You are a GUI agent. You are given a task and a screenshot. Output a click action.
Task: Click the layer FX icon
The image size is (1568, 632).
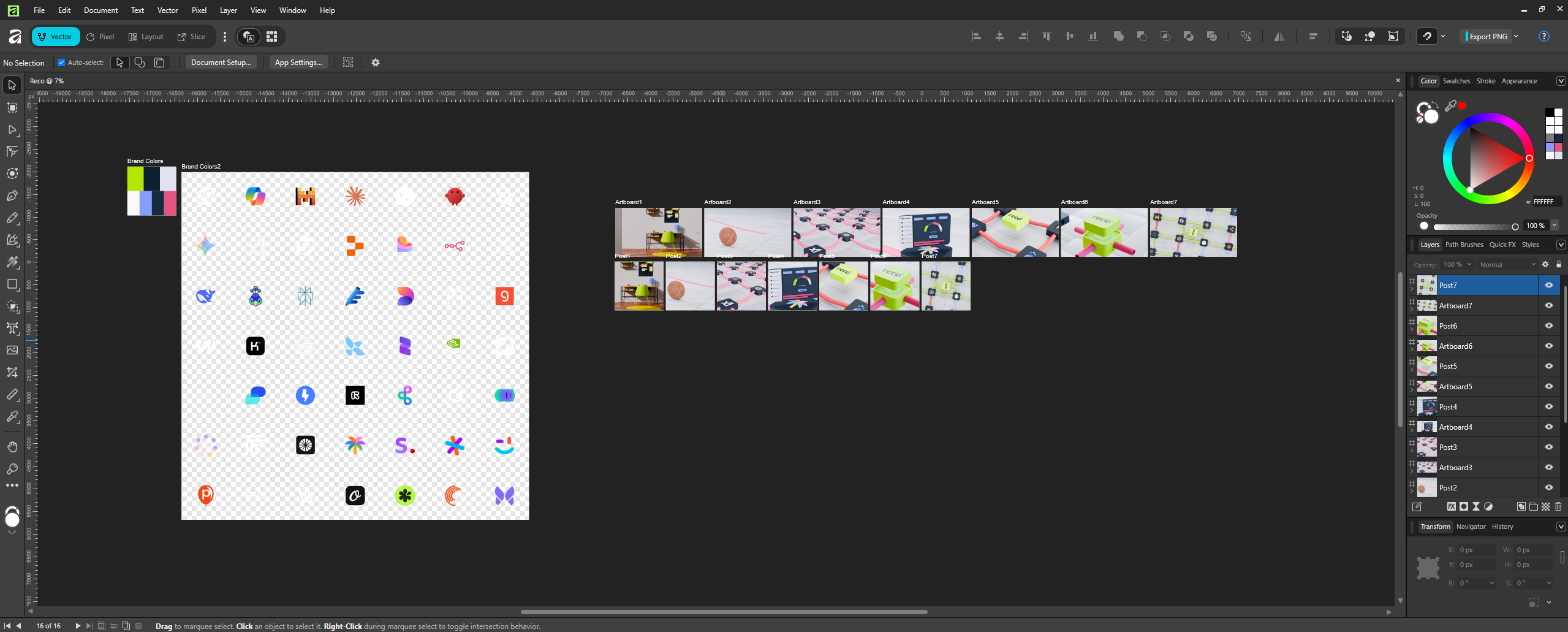tap(1451, 506)
